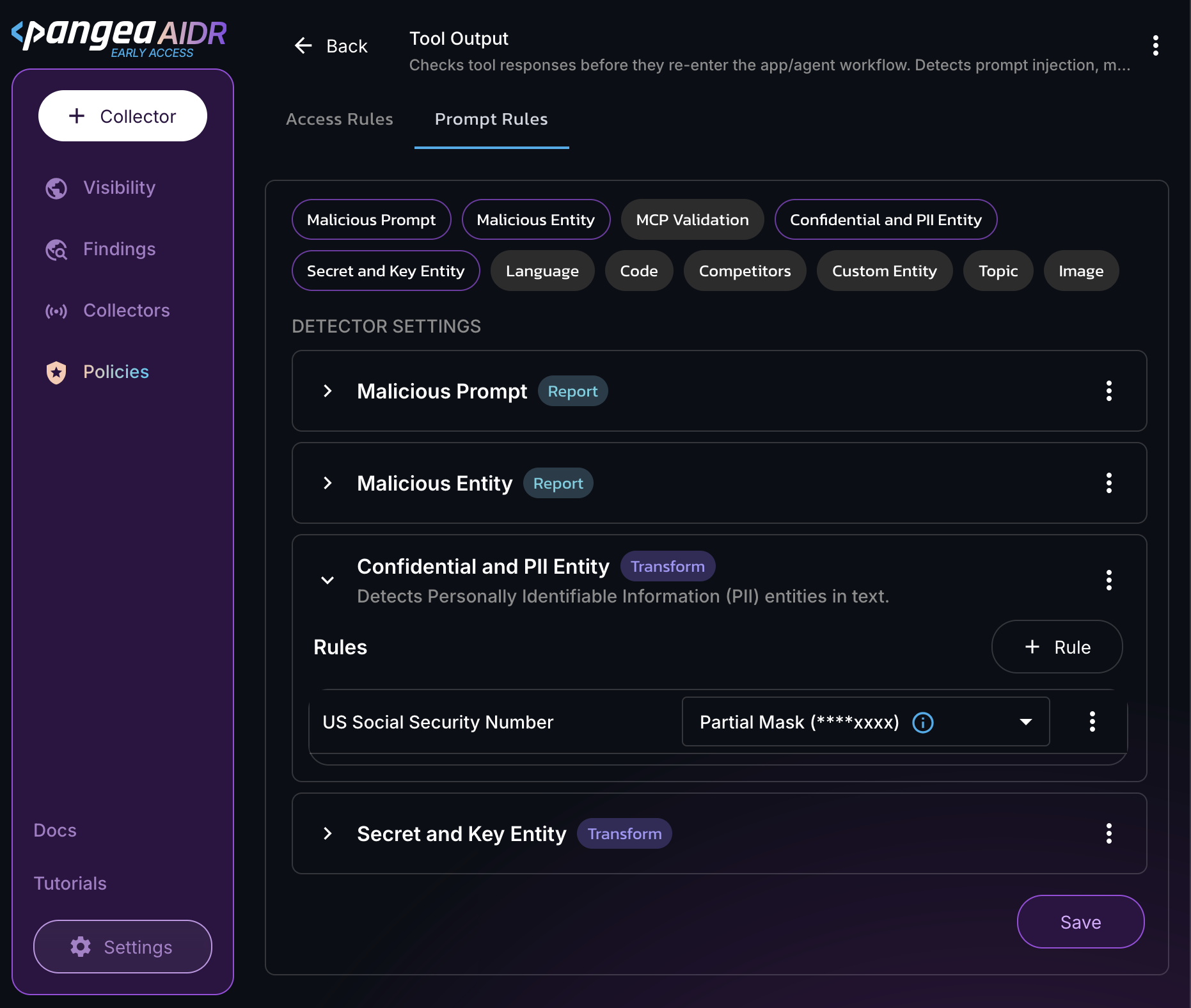
Task: Select the Prompt Rules tab
Action: click(x=491, y=119)
